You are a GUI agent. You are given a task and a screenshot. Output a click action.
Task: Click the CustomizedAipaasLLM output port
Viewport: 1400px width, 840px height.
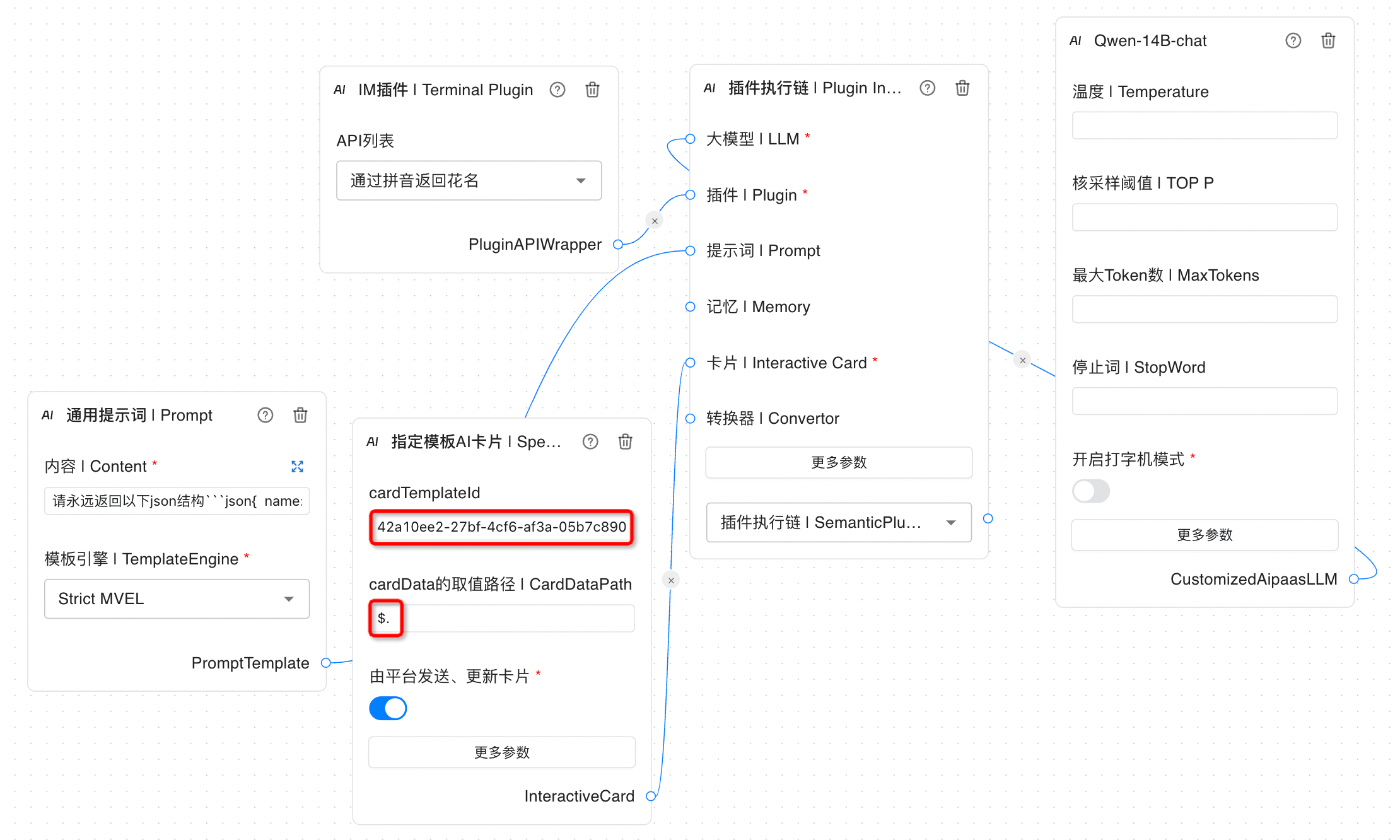(x=1353, y=579)
